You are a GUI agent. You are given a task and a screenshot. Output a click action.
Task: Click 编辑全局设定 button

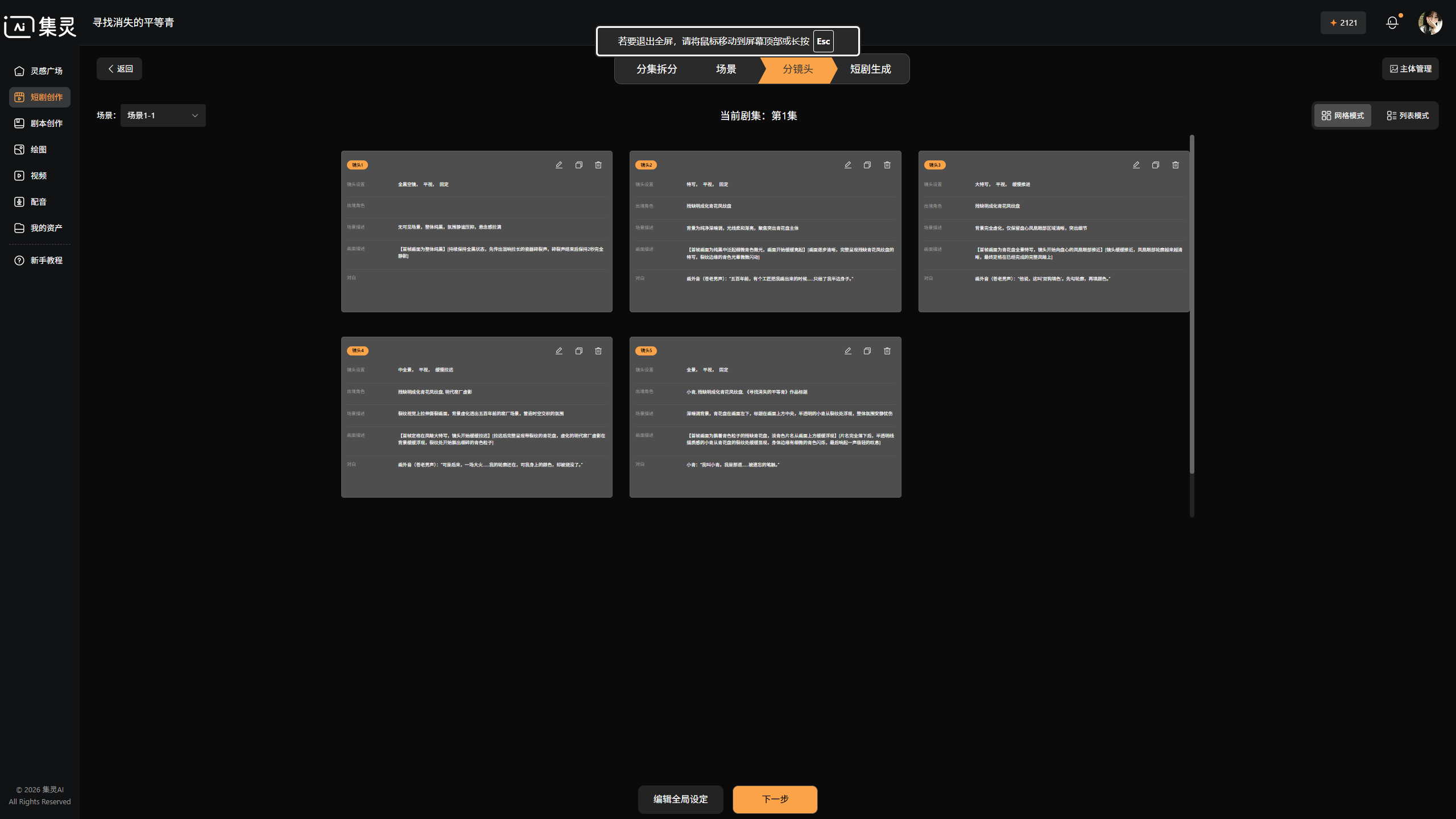[680, 799]
